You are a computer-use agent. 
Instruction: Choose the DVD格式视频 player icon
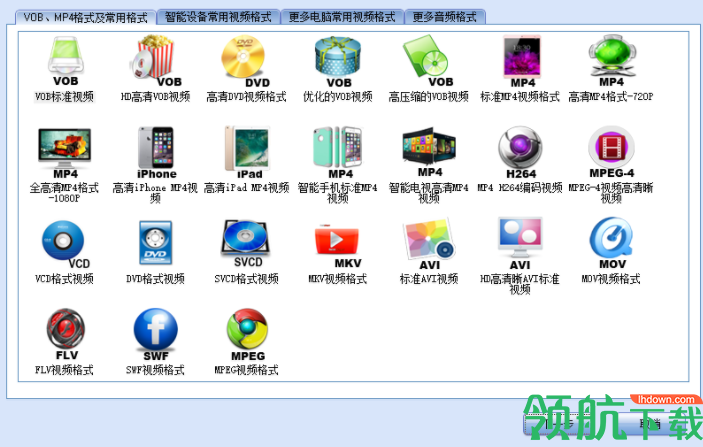point(155,243)
